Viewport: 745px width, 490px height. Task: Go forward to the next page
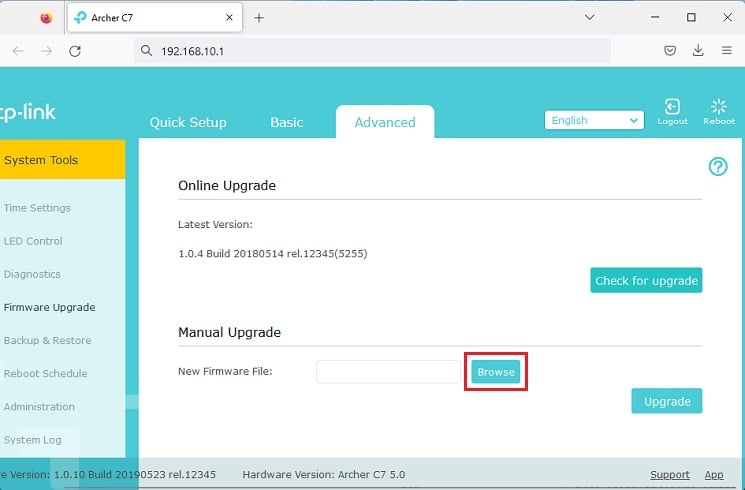click(47, 51)
